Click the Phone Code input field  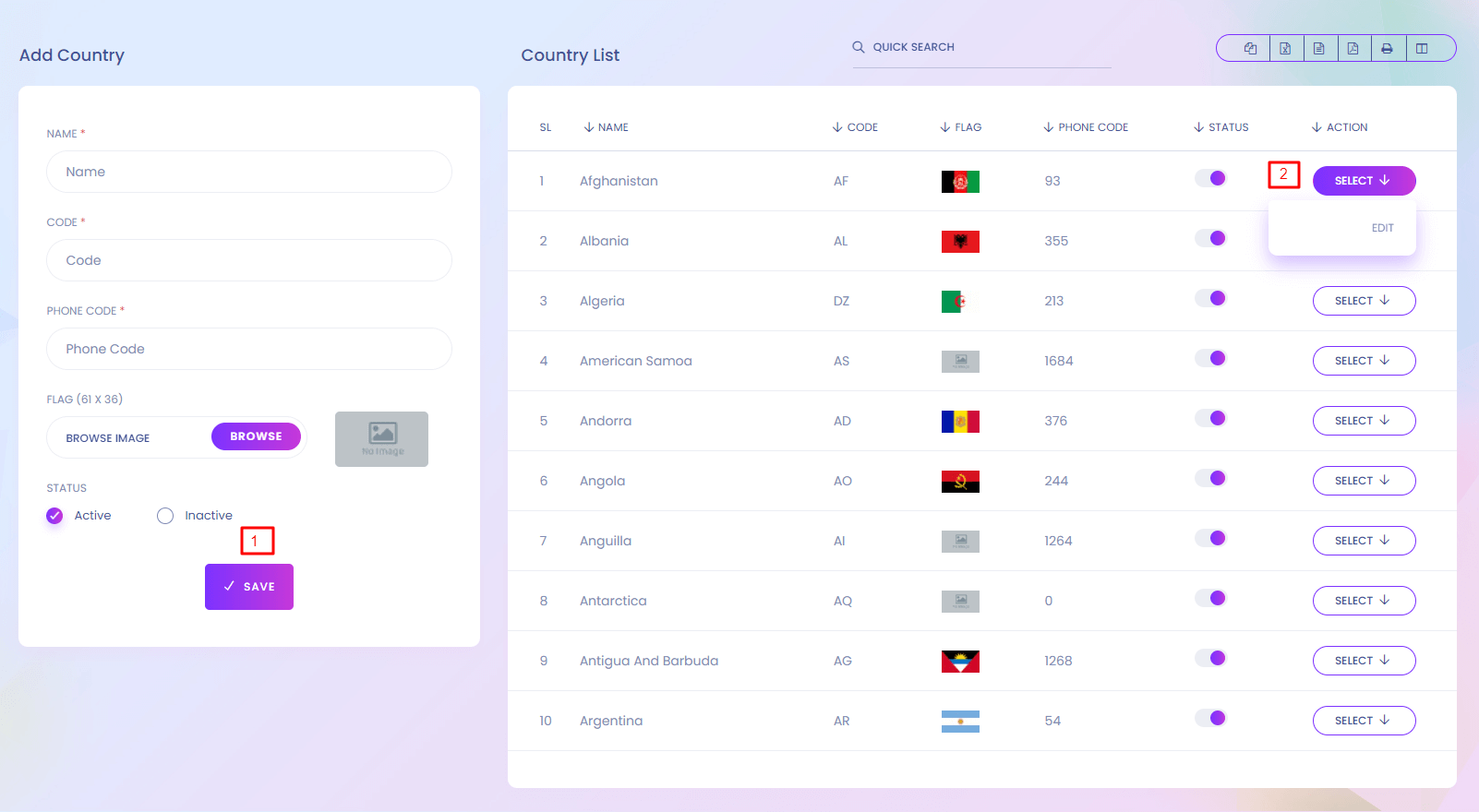[249, 349]
